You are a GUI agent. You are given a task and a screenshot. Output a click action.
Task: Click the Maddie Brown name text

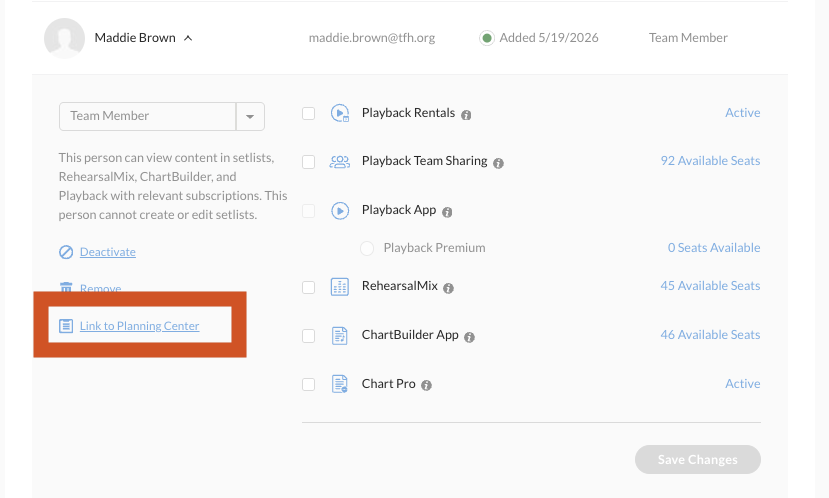[135, 38]
